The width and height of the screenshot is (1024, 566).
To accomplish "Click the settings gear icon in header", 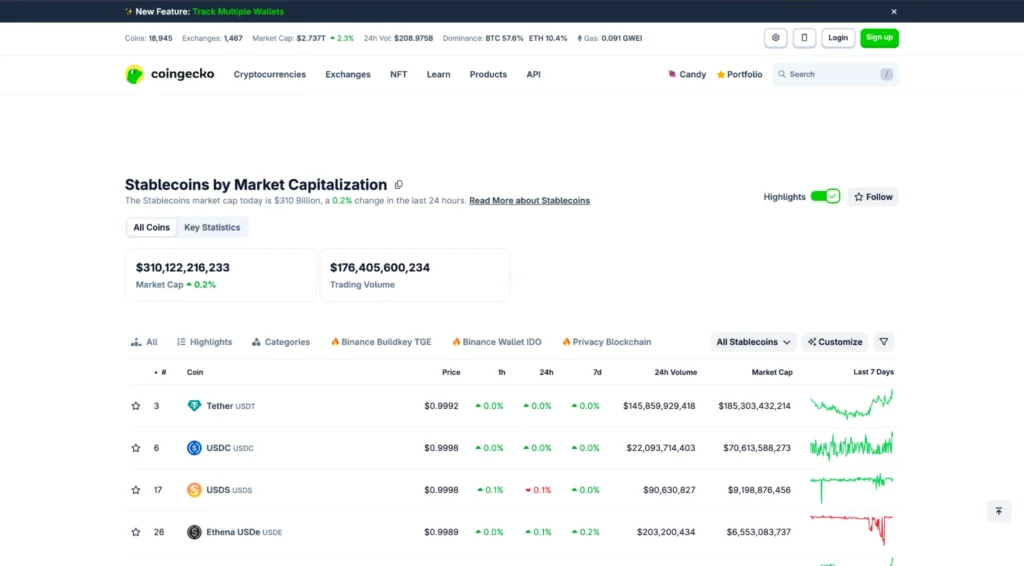I will point(776,38).
